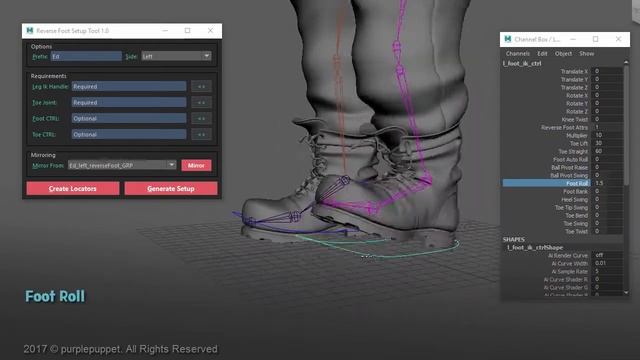Open the Side dropdown set to Left
This screenshot has width=640, height=360.
pos(176,56)
